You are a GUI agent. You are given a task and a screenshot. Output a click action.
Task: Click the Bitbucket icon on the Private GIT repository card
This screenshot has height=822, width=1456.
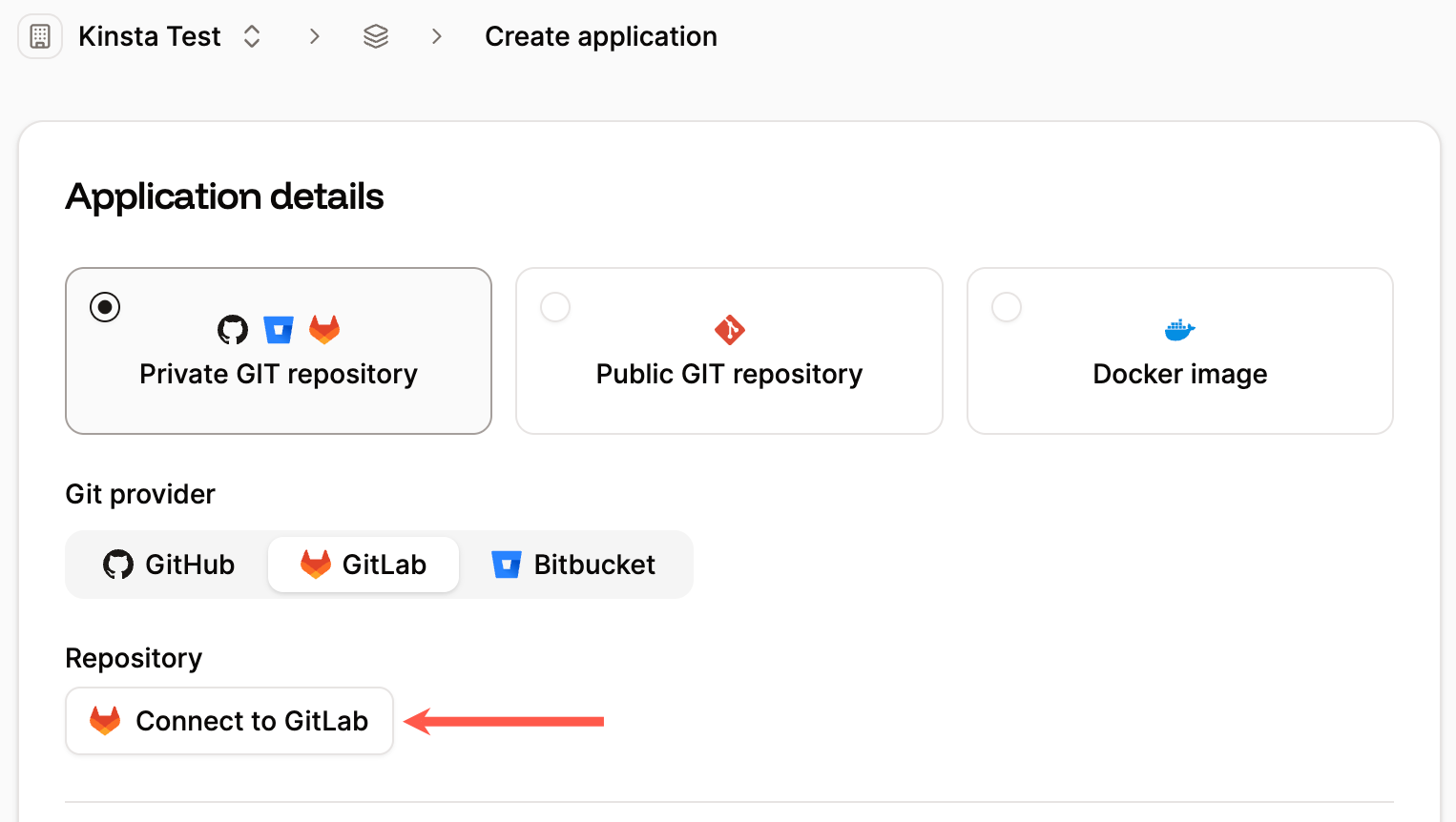click(x=279, y=328)
